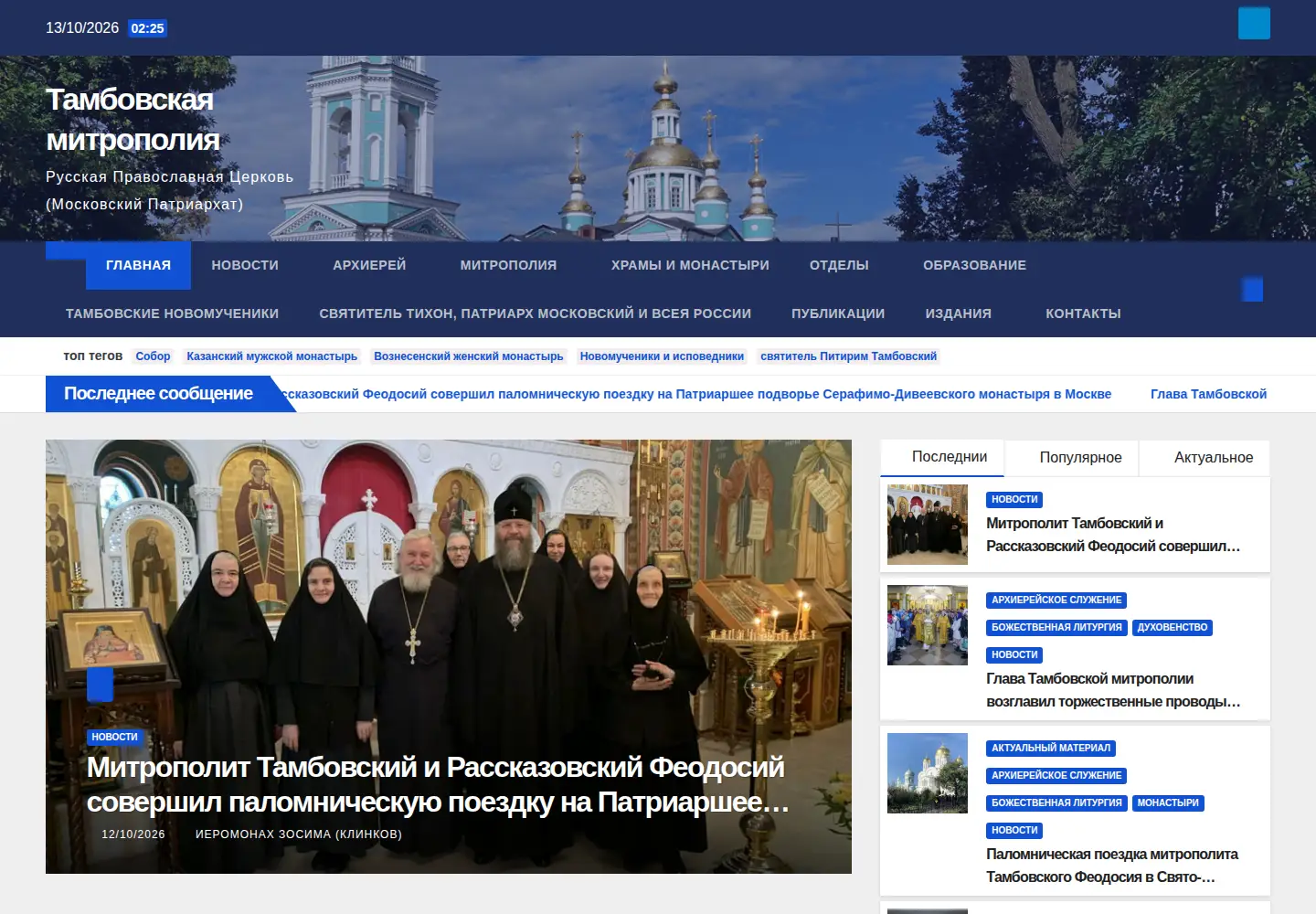Open the ИЗДАНИЯ menu item
Viewport: 1316px width, 914px height.
tap(958, 314)
